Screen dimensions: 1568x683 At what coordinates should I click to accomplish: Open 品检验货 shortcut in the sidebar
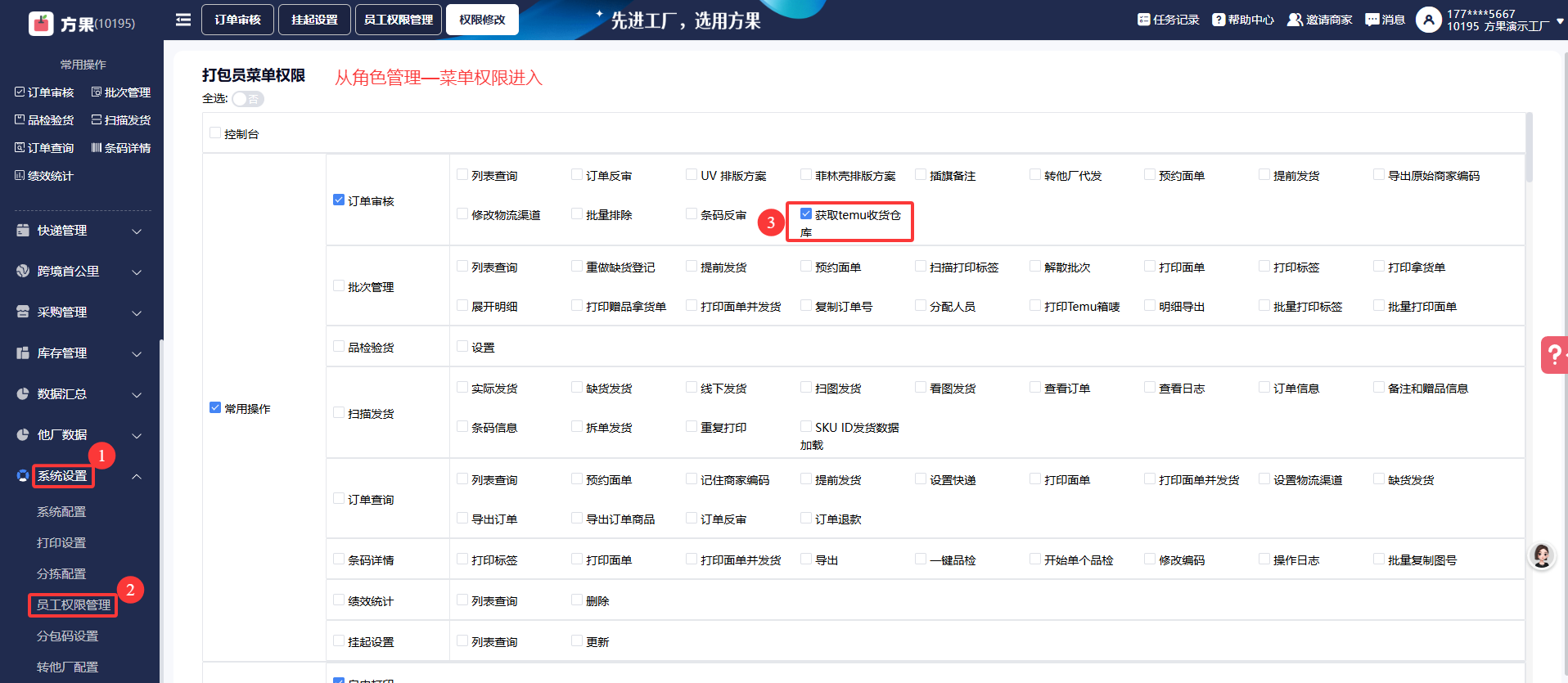tap(44, 120)
